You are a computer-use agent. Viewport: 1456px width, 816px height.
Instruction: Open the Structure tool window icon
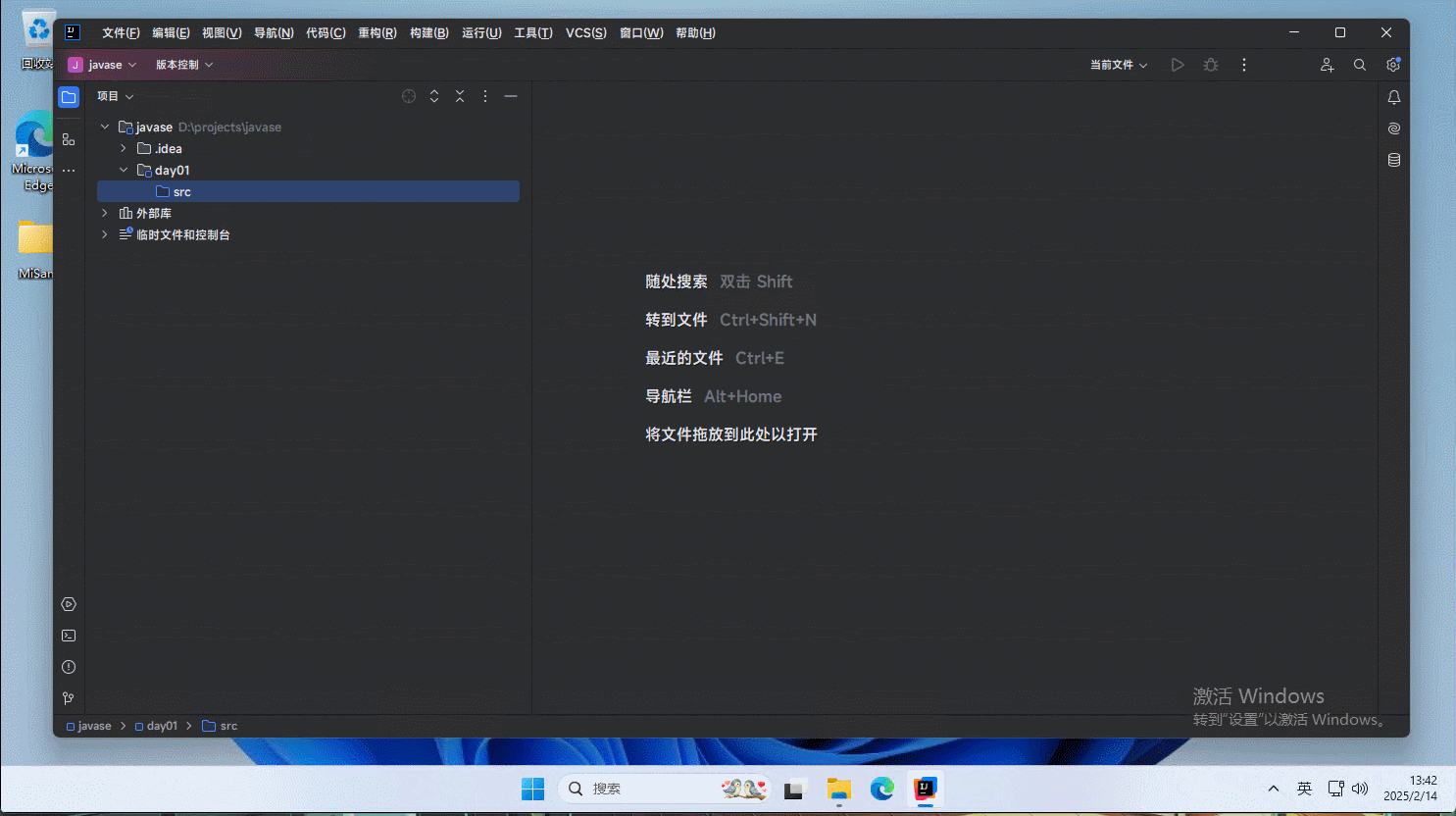[69, 139]
